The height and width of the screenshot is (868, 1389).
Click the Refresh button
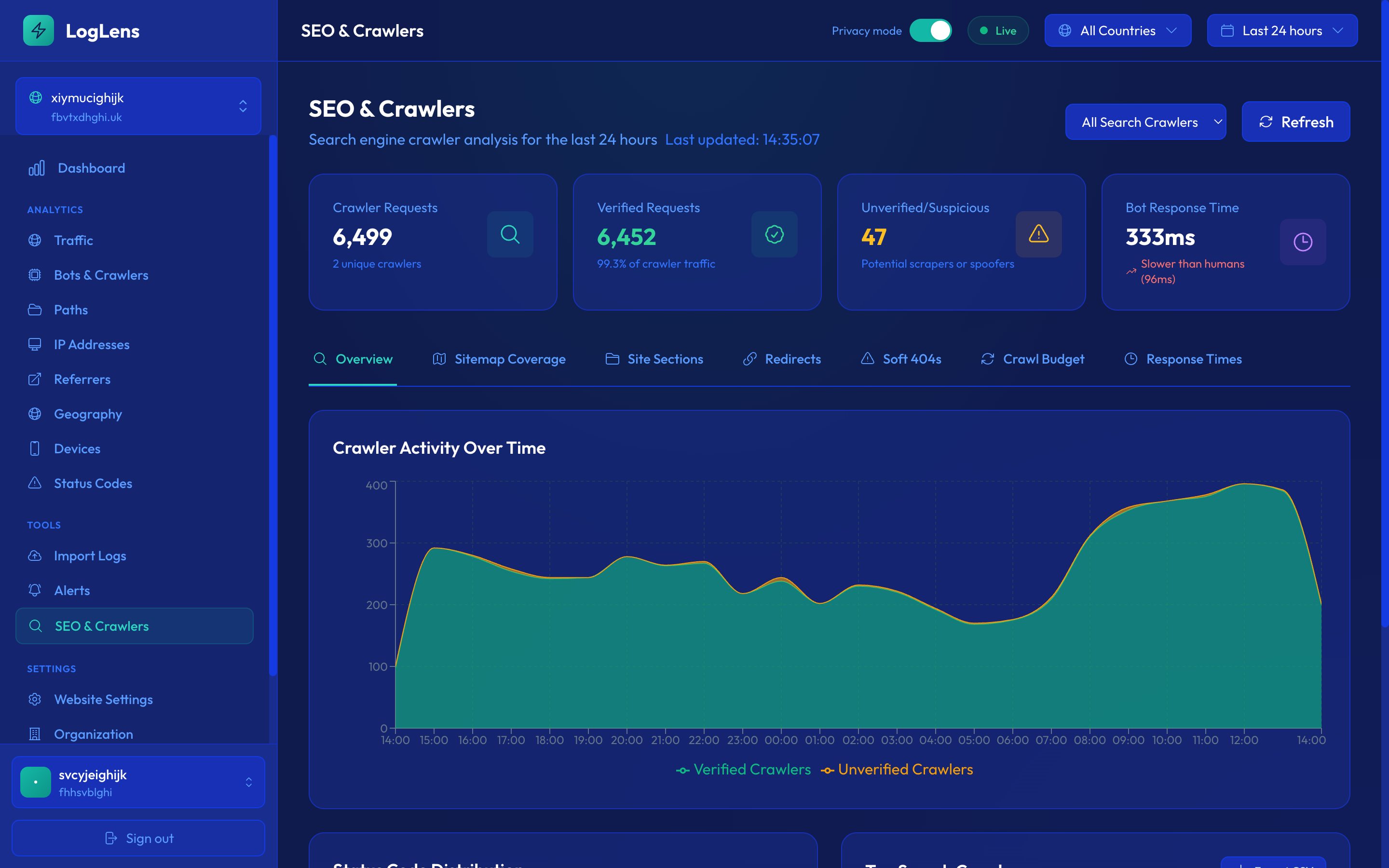point(1296,122)
